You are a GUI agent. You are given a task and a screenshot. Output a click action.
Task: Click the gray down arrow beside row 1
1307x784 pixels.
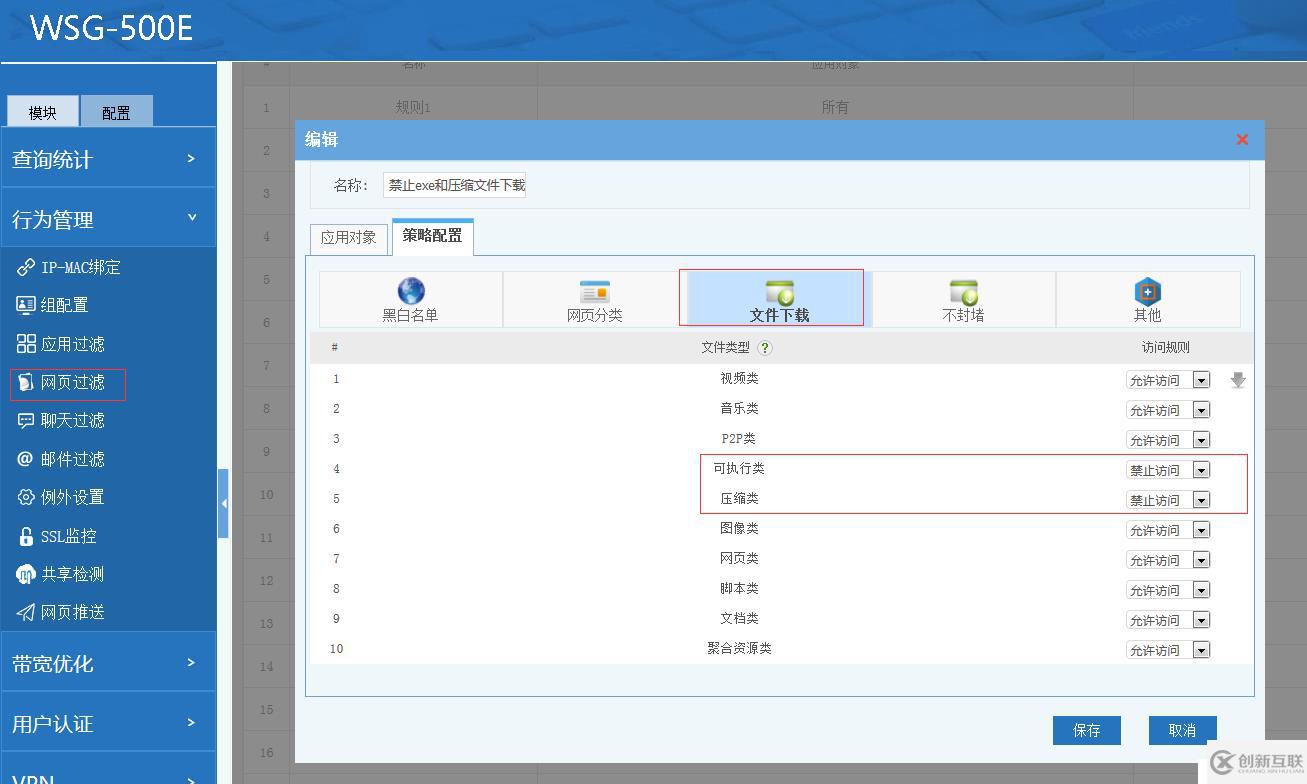point(1238,380)
